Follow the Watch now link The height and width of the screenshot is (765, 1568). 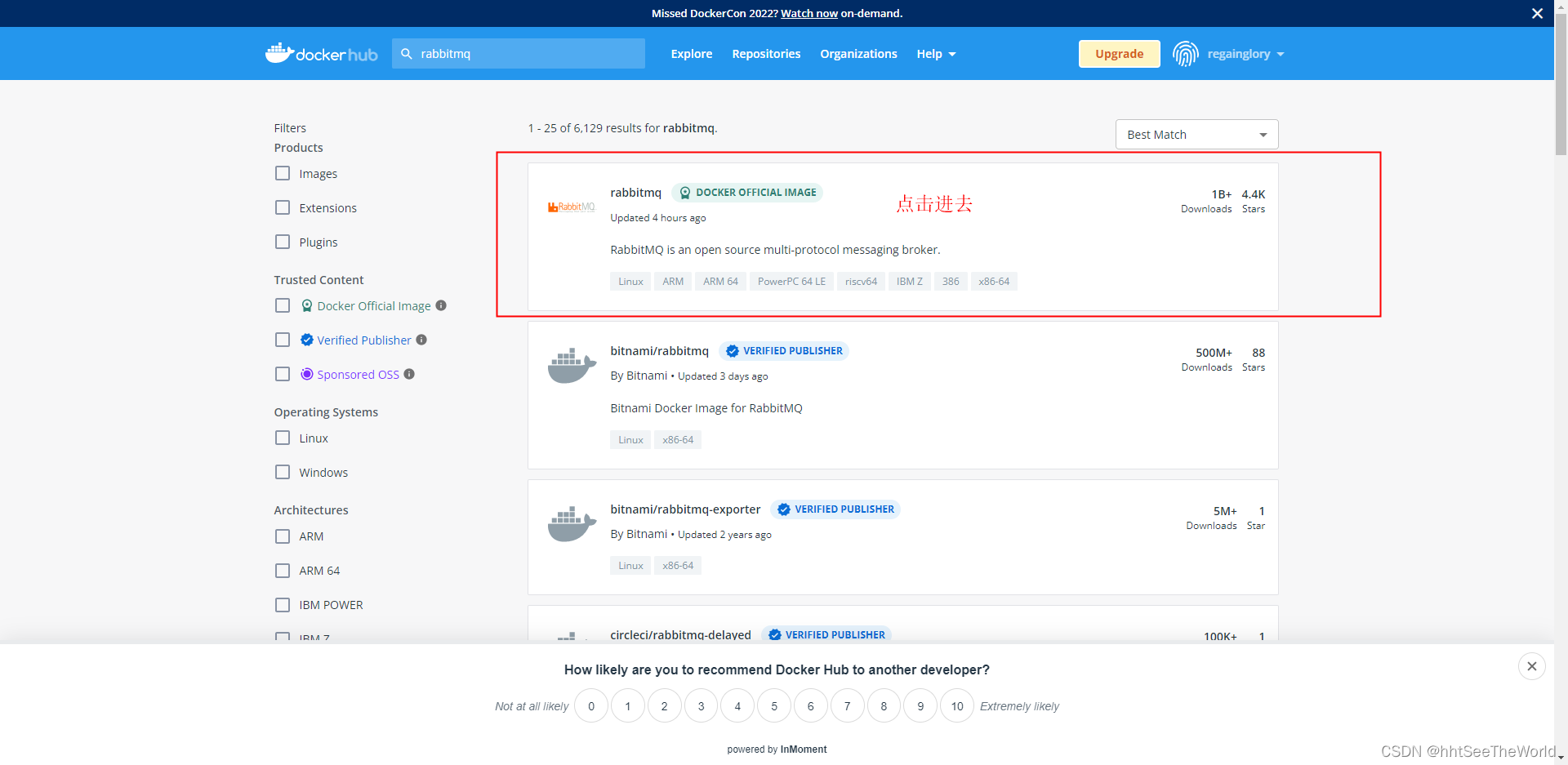coord(809,13)
